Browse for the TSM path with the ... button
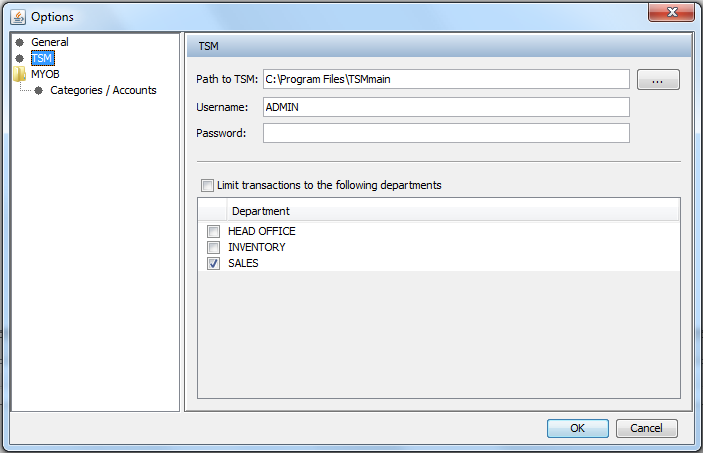This screenshot has height=453, width=703. (x=657, y=80)
